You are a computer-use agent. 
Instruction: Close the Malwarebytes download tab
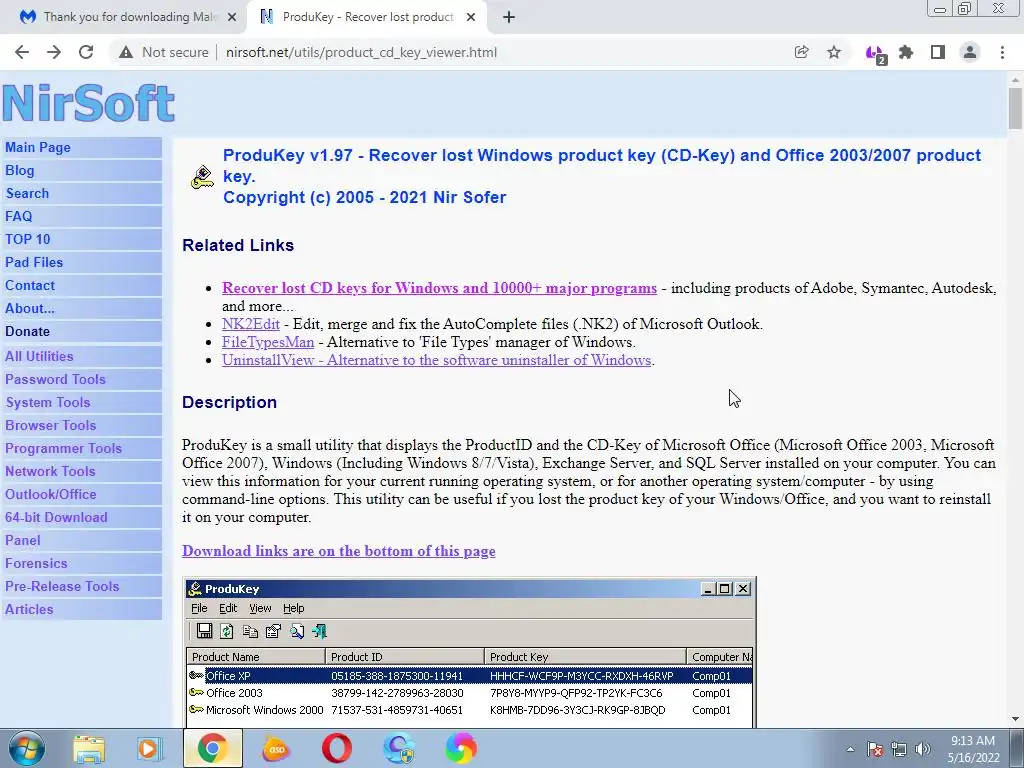point(232,17)
